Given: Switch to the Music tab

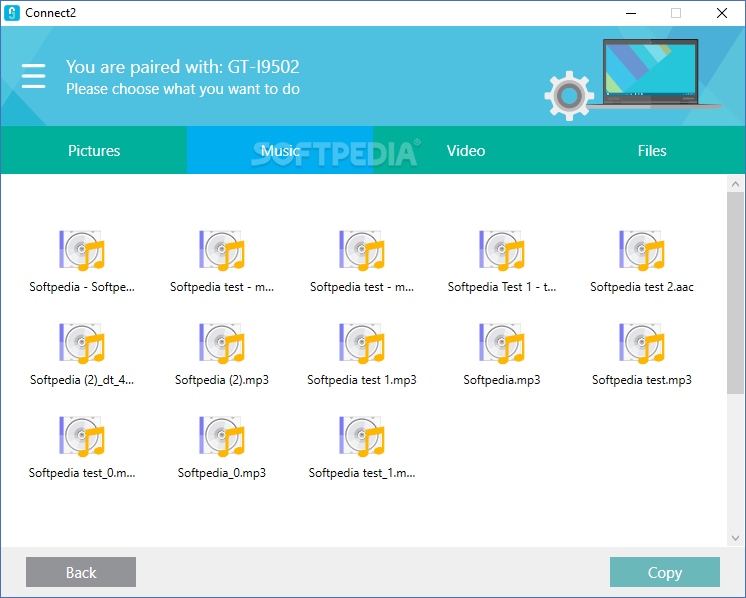Looking at the screenshot, I should 280,150.
